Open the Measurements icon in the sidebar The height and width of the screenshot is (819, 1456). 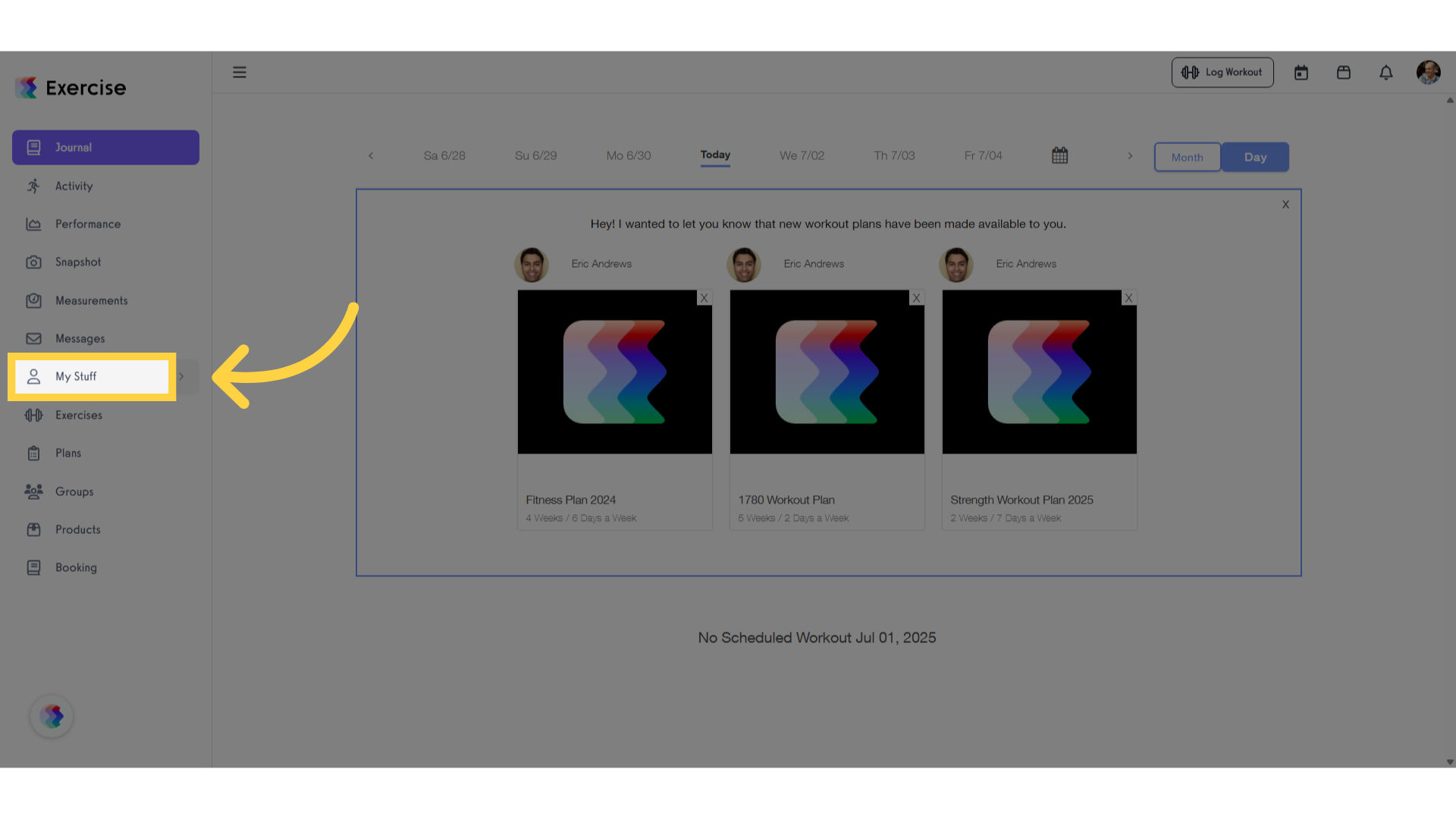click(33, 300)
